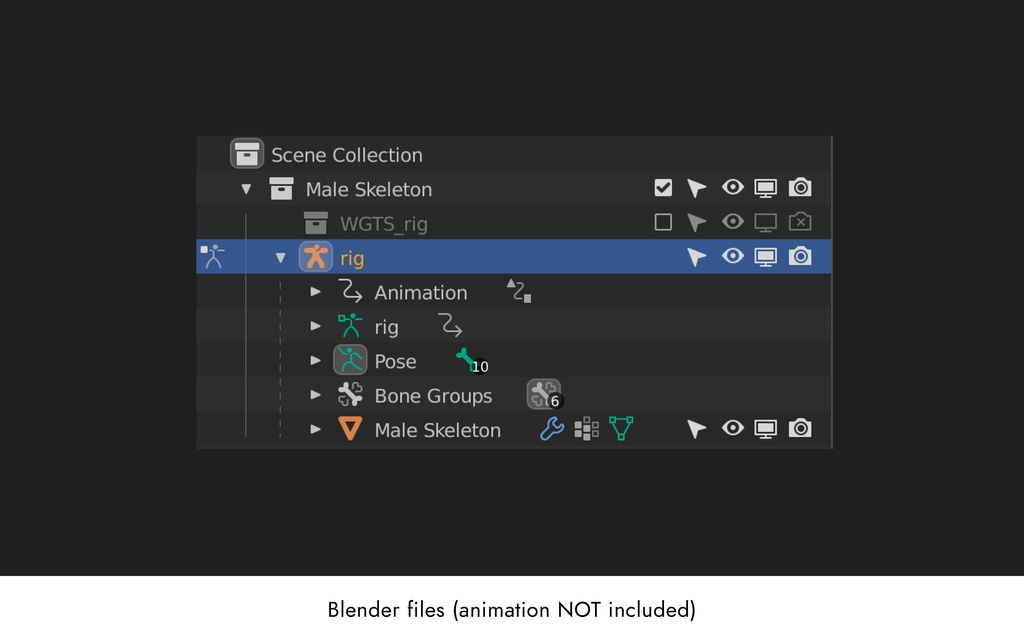Image resolution: width=1024 pixels, height=640 pixels.
Task: Click the green bone icon with badge 10
Action: click(468, 360)
